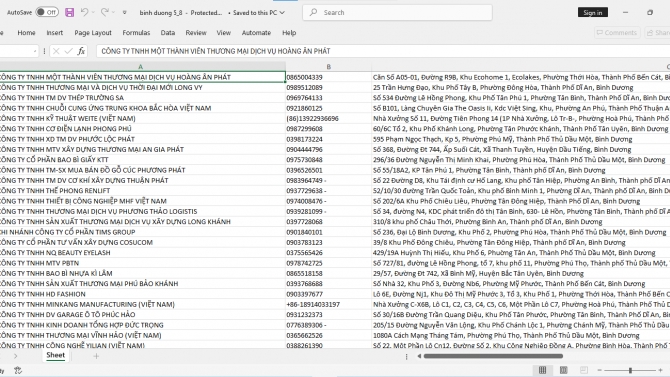Select cell CÔNG TY TNHH THẾ PHONG RENLIFT

(x=142, y=191)
